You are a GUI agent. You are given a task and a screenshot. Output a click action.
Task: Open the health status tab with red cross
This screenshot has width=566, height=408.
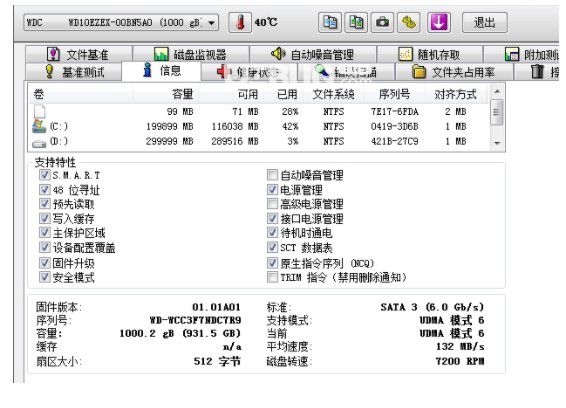[x=249, y=72]
